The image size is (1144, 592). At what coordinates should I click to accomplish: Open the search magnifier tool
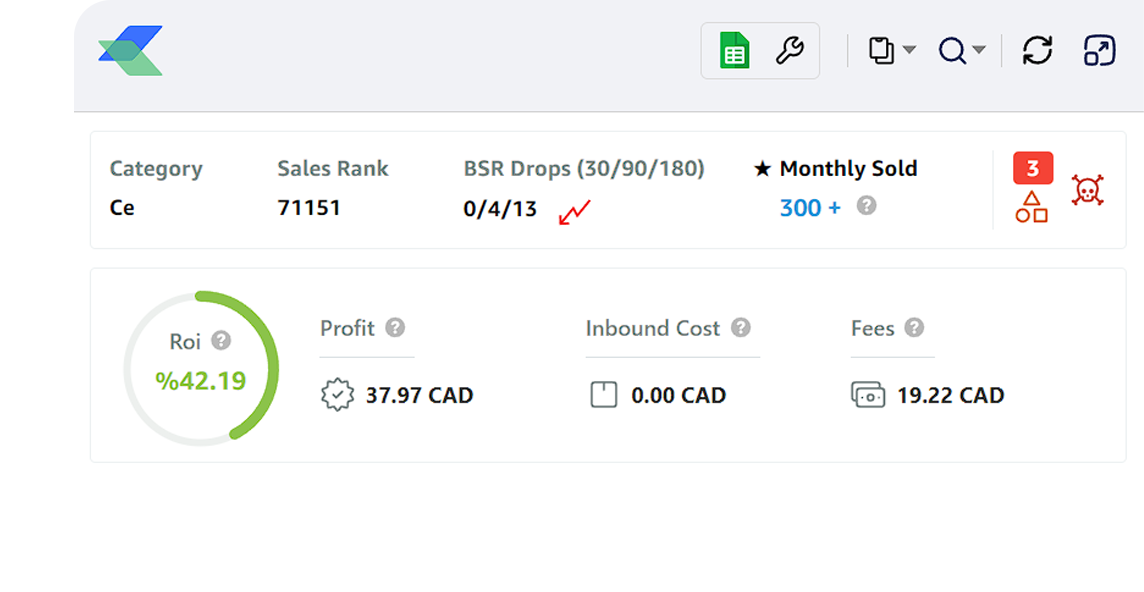click(953, 49)
